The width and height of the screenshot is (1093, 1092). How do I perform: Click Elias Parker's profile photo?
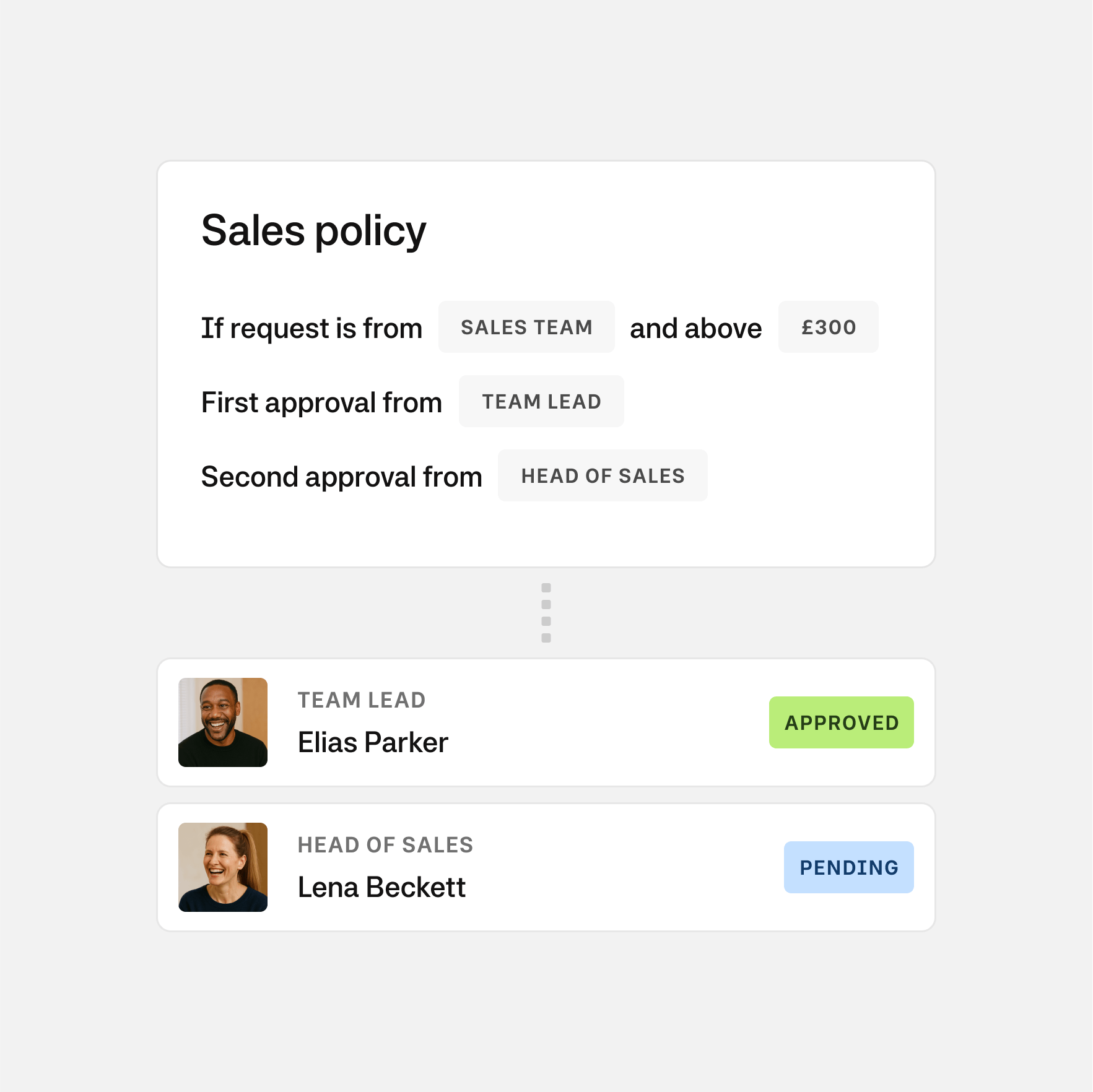[x=223, y=722]
